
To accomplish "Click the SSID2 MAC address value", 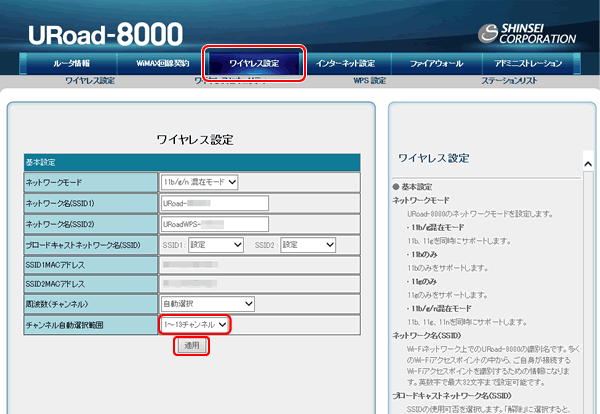I will click(x=190, y=284).
